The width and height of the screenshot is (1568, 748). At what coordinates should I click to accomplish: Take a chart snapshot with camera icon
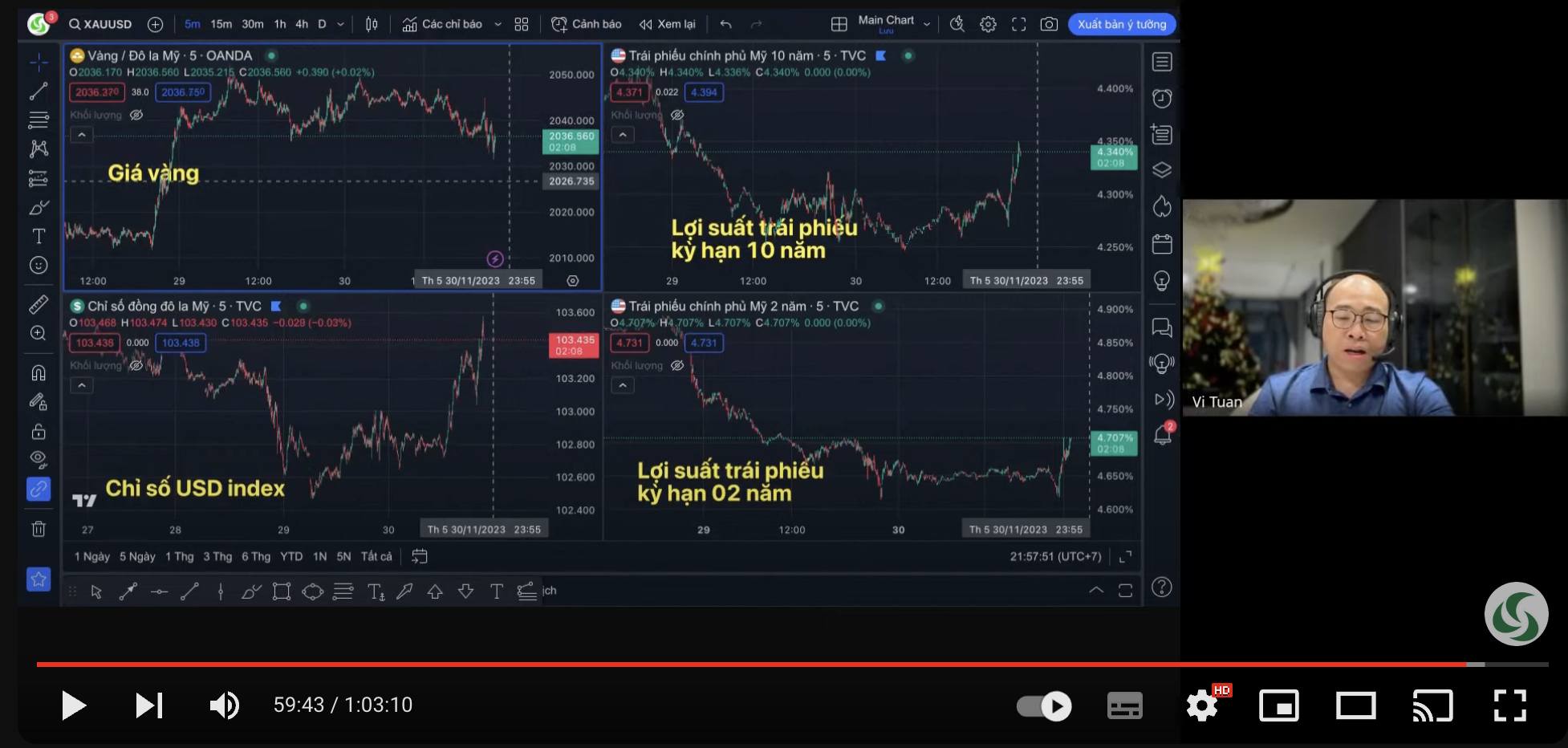[x=1049, y=24]
